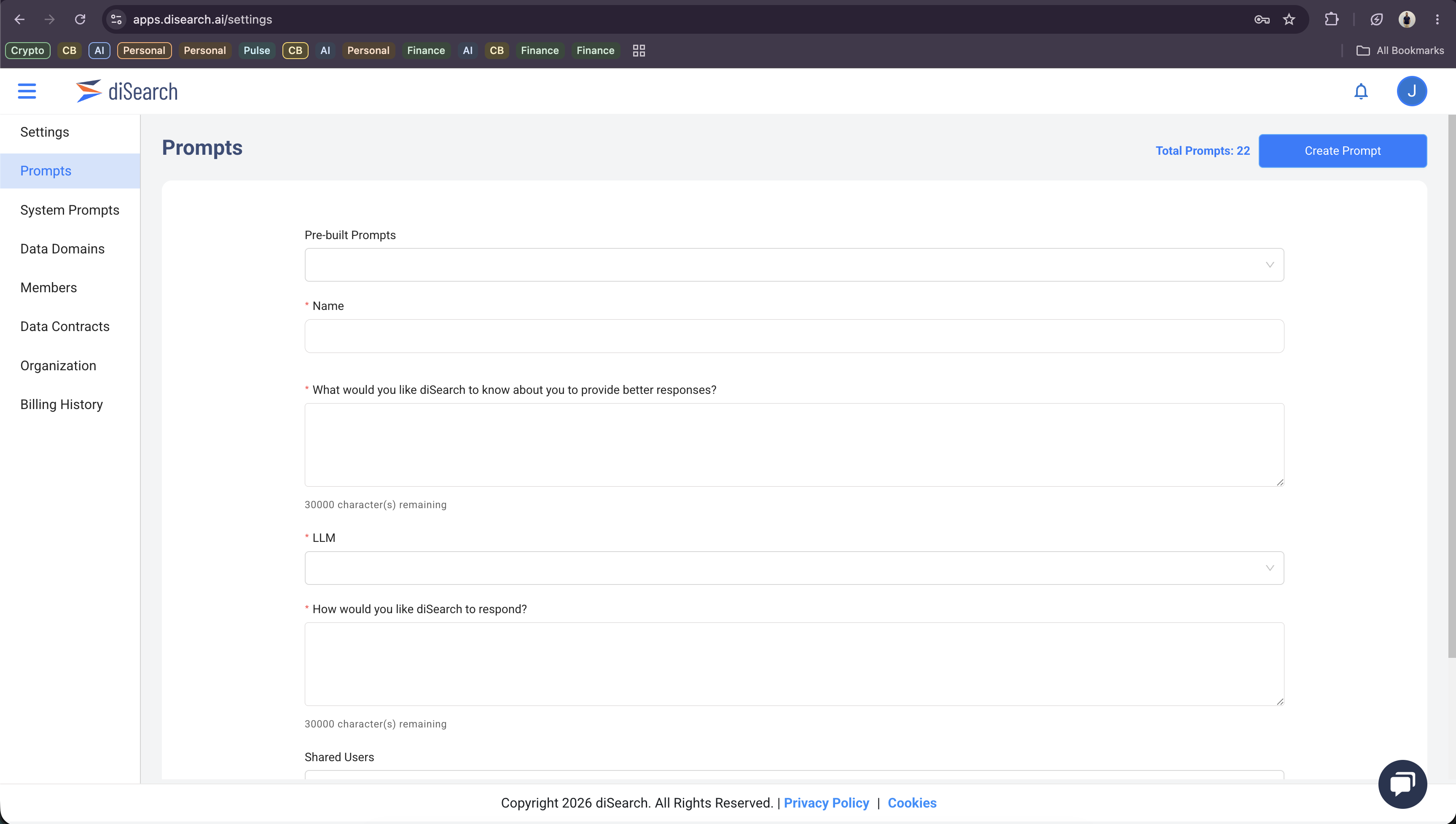The image size is (1456, 824).
Task: Open System Prompts in the sidebar
Action: click(x=70, y=210)
